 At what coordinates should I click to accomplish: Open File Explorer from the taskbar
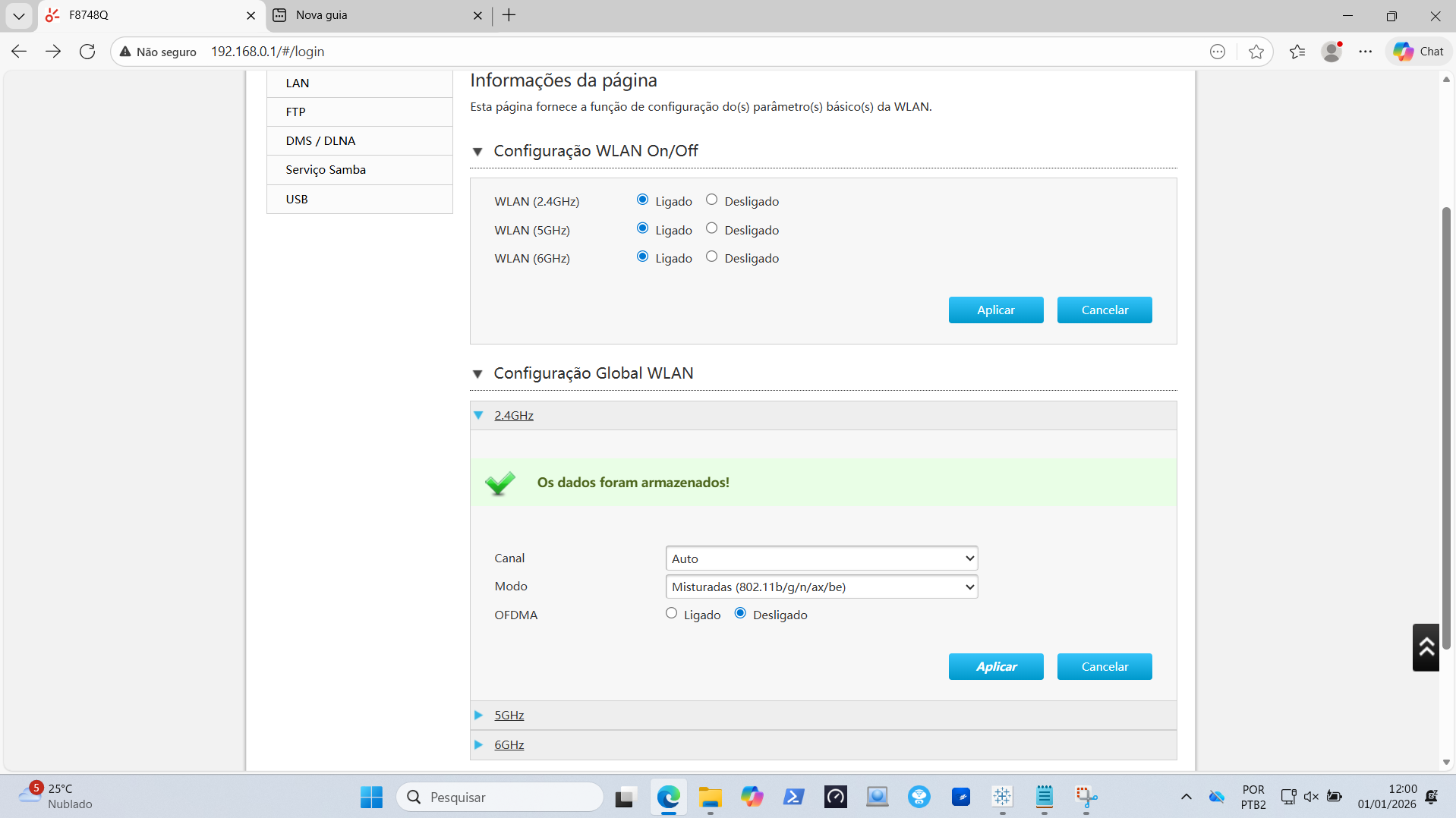[x=710, y=797]
